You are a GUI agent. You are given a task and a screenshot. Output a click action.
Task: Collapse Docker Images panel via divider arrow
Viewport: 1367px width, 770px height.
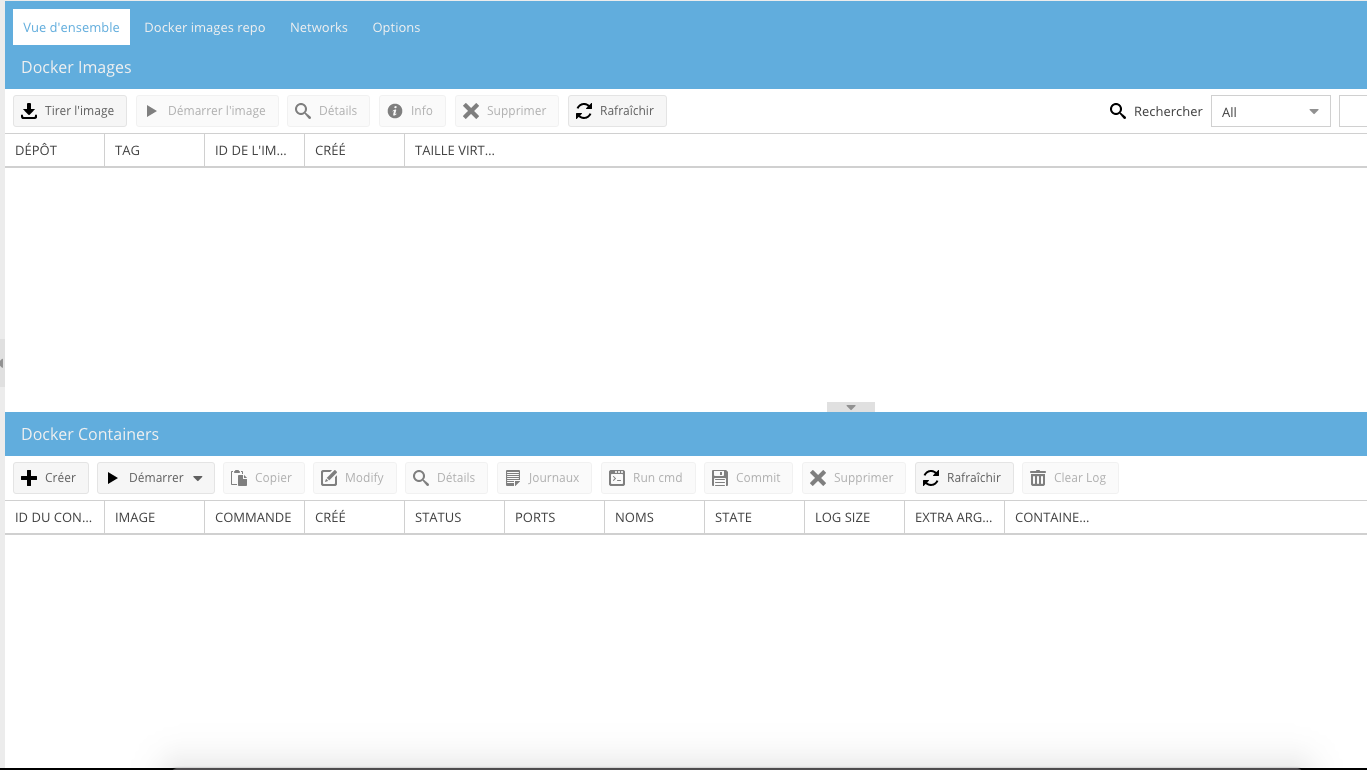click(851, 407)
